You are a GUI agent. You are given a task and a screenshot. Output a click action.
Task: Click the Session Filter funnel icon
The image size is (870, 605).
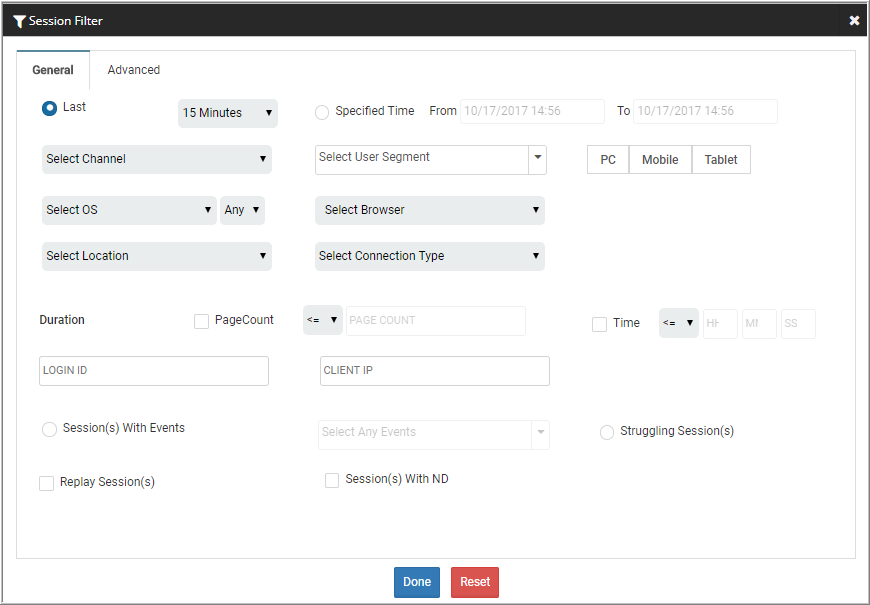pos(19,21)
